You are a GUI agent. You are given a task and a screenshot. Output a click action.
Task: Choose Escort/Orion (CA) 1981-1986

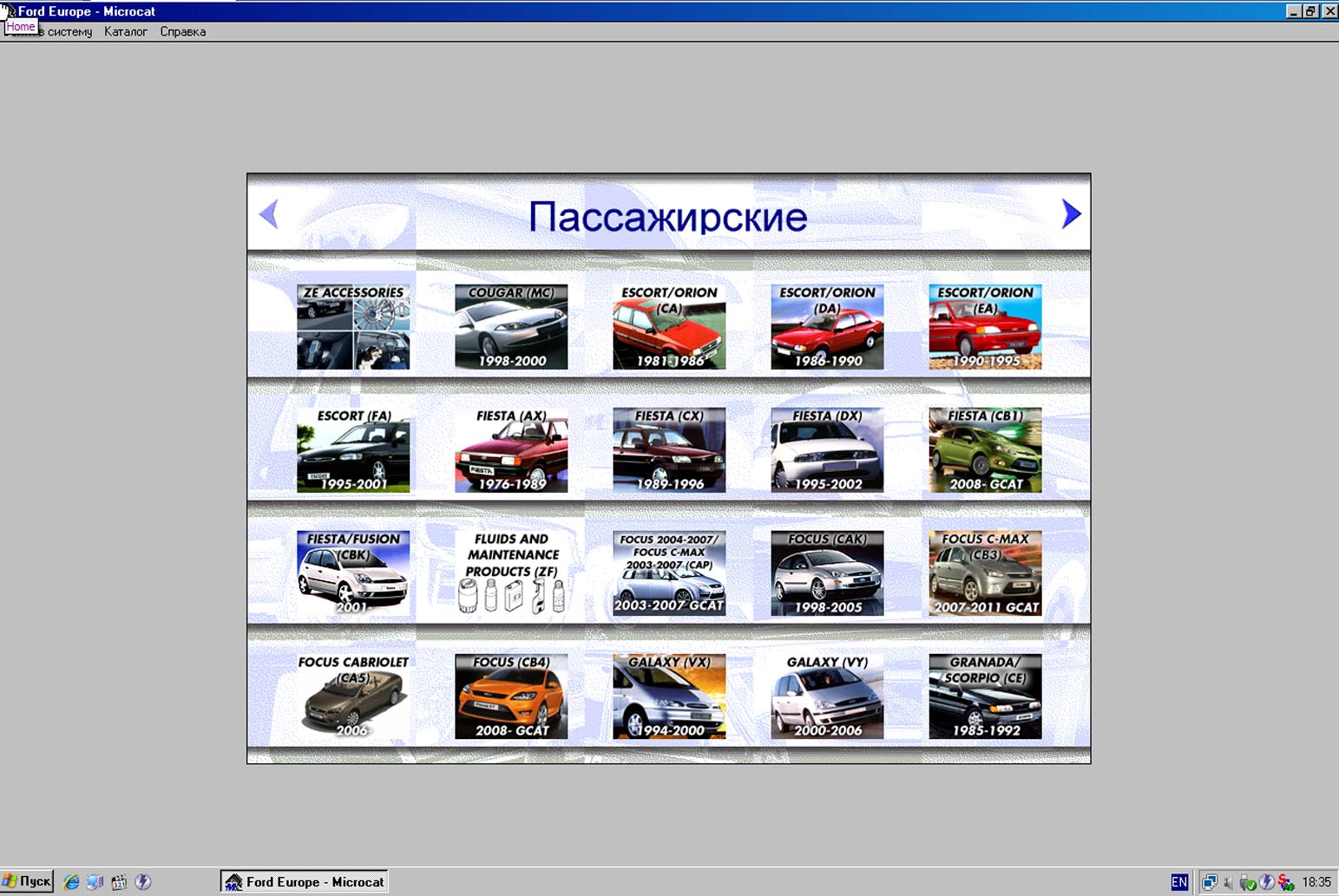[x=669, y=327]
